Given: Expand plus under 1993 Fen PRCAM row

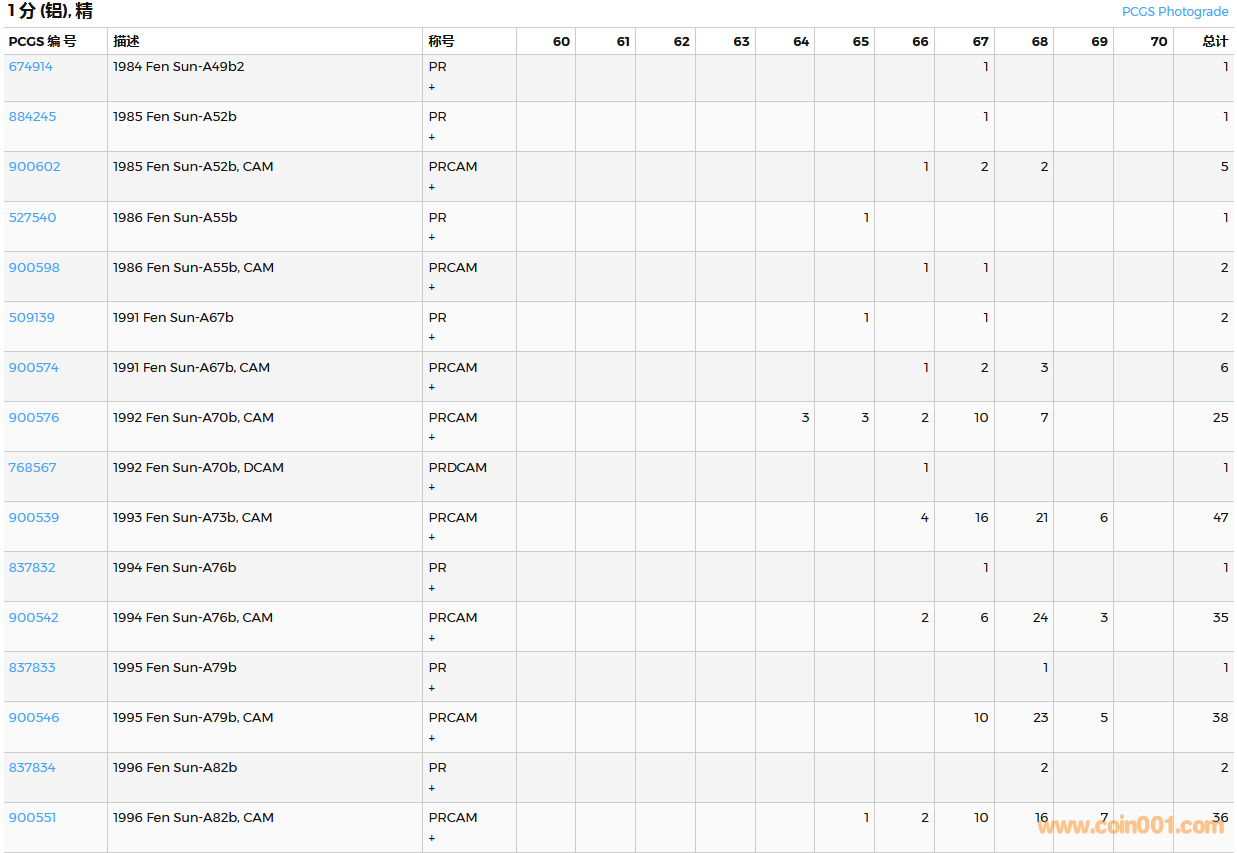Looking at the screenshot, I should [x=432, y=537].
